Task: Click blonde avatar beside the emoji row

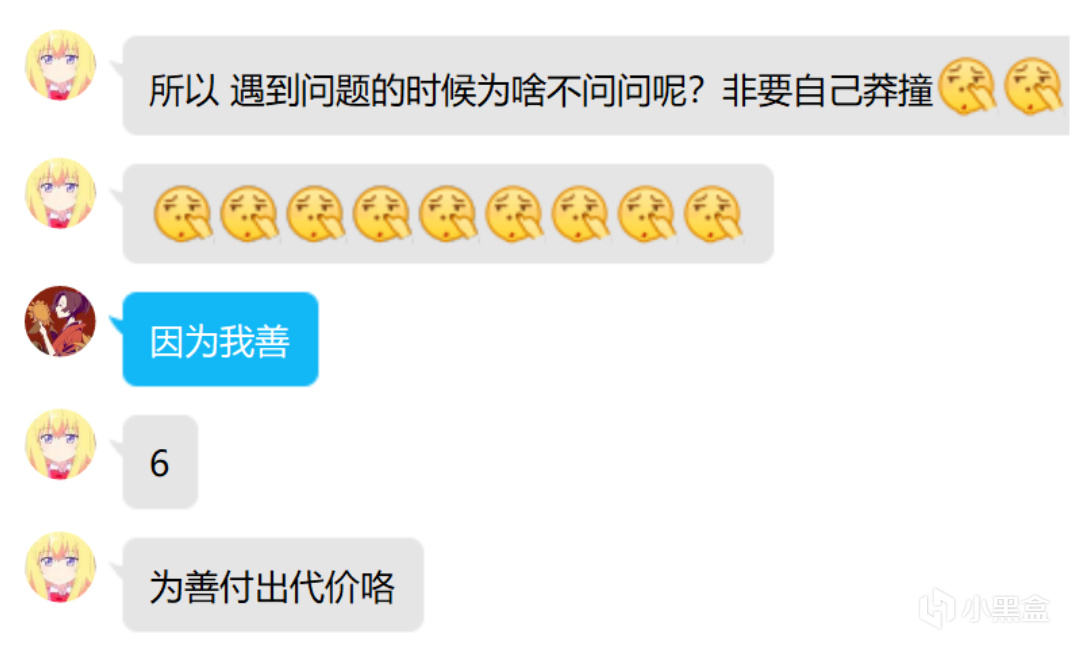Action: click(60, 193)
